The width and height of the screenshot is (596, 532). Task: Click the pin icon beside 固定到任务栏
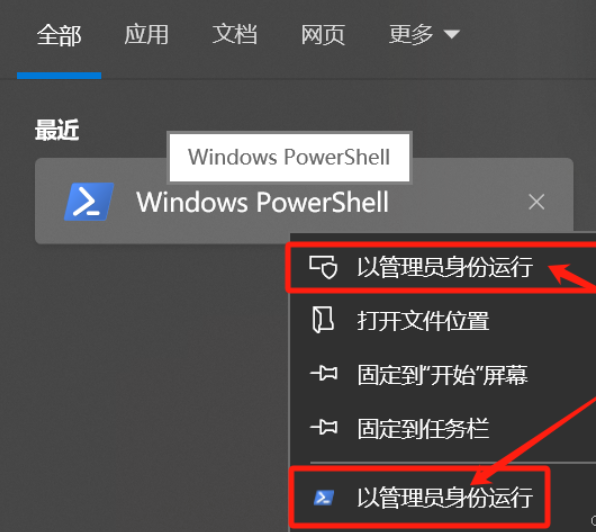click(324, 428)
